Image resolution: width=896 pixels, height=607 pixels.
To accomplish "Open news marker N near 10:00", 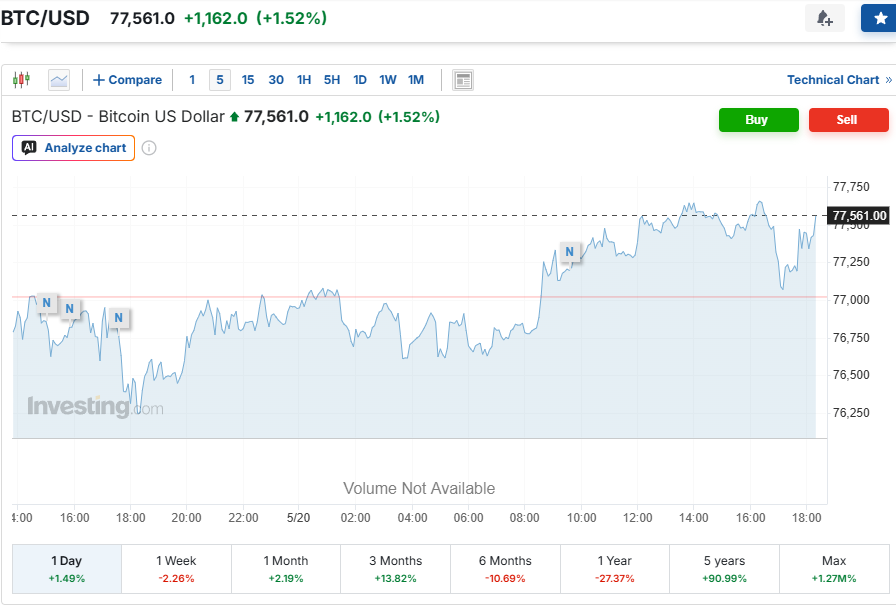I will (569, 251).
